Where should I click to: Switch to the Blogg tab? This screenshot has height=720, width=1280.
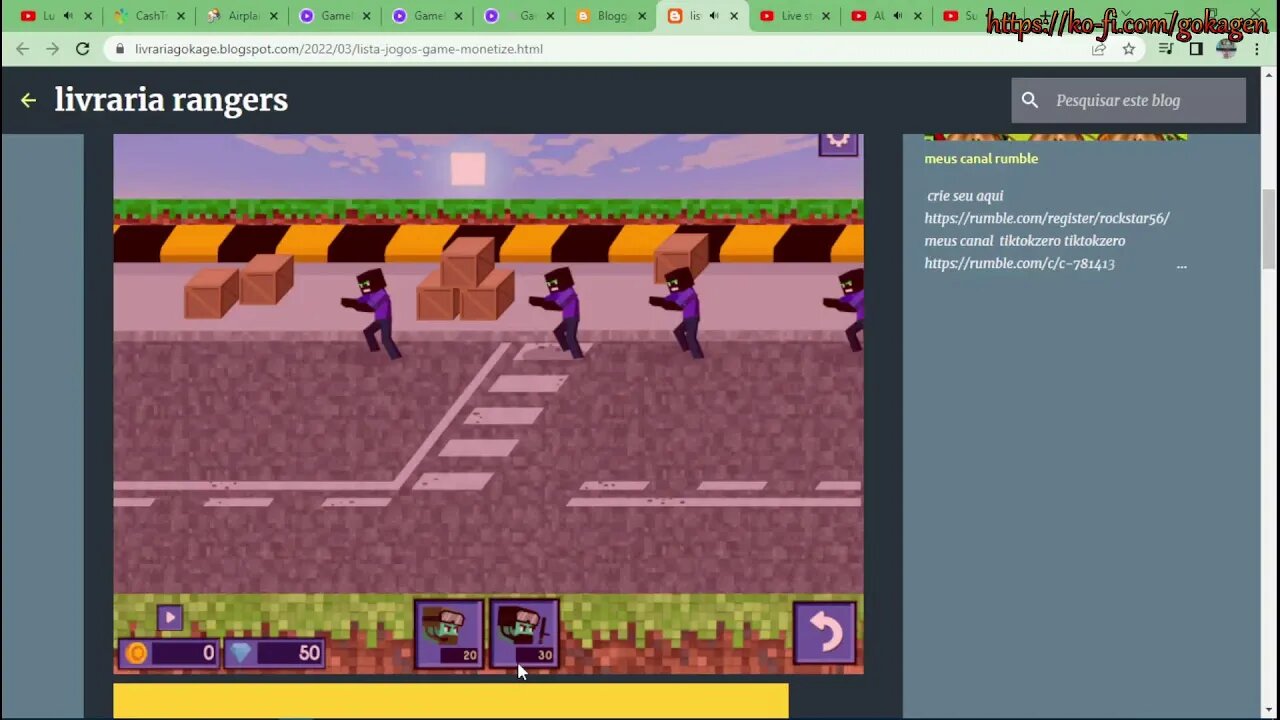(612, 16)
